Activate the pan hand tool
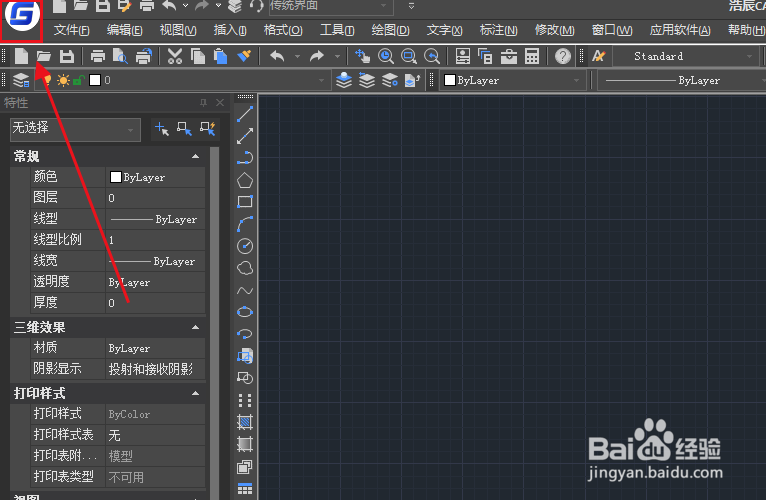Image resolution: width=766 pixels, height=500 pixels. (362, 56)
